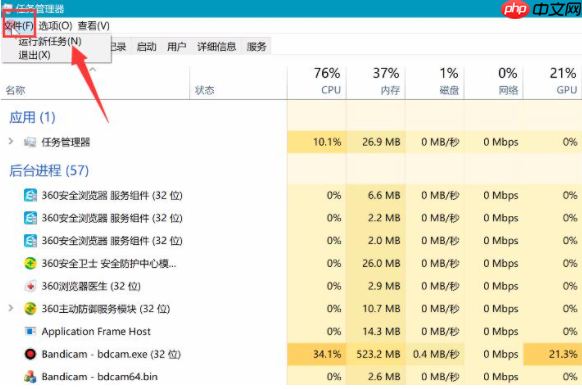Click the 360主动防御服务模块 icon
582x389 pixels.
coord(30,309)
